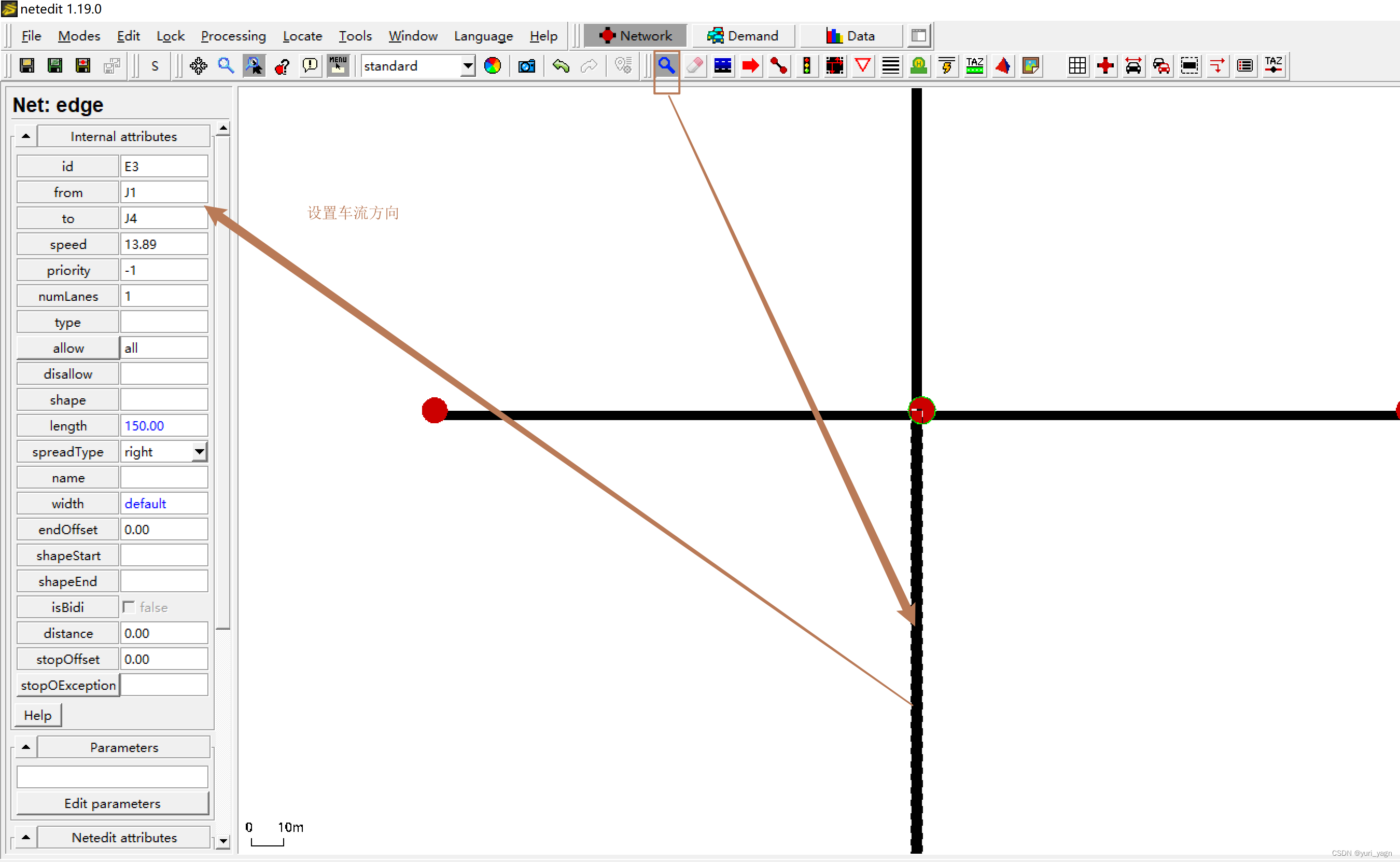Open the color wheel view settings
Image resolution: width=1400 pixels, height=862 pixels.
coord(492,66)
